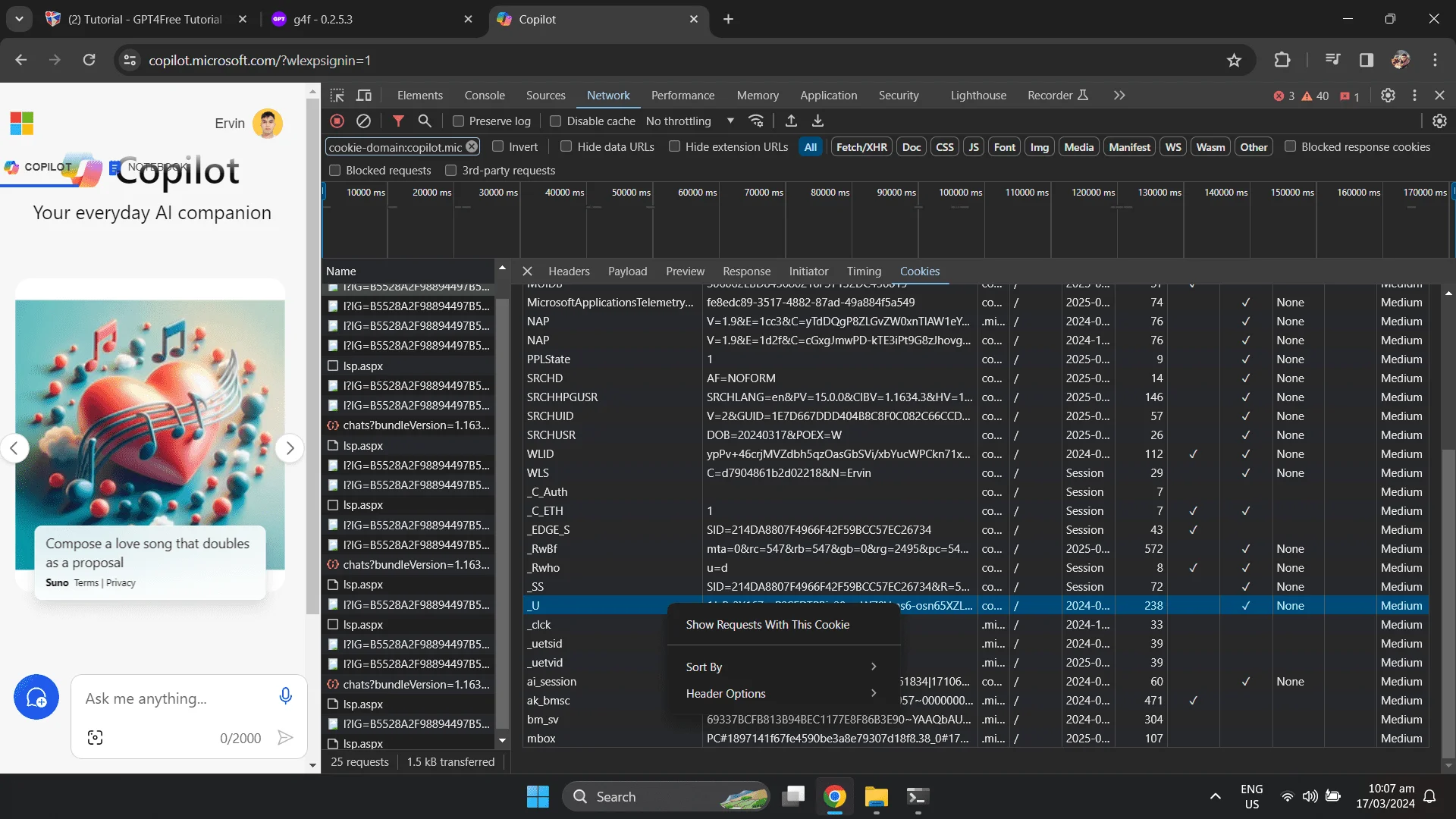Check Hide extension URLs
1456x819 pixels.
click(674, 146)
